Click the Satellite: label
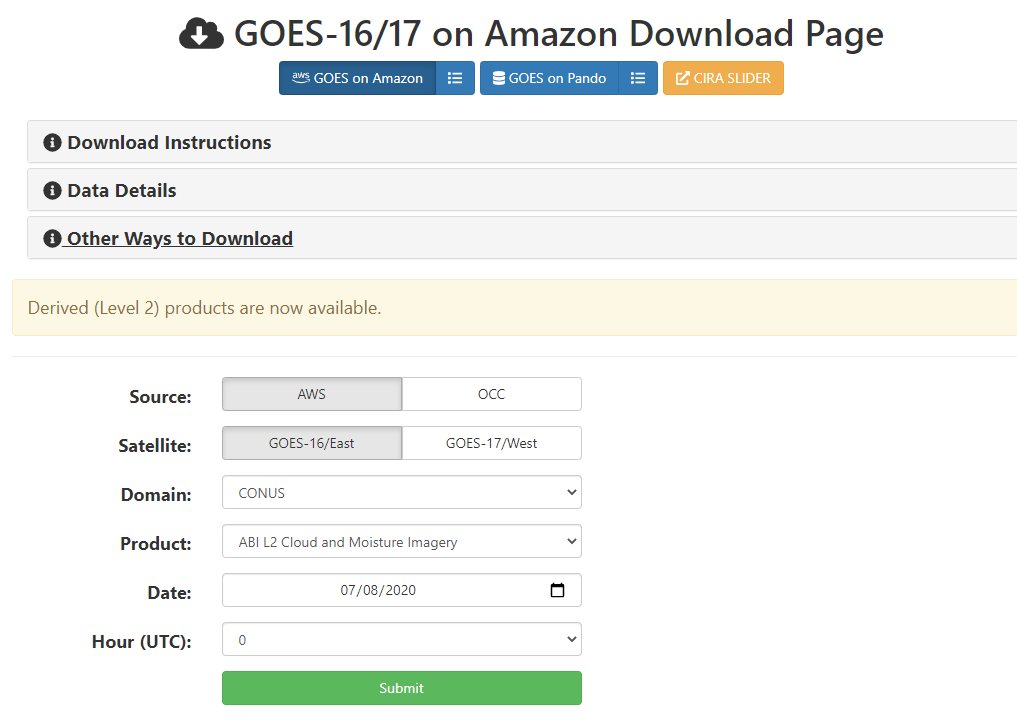 155,445
